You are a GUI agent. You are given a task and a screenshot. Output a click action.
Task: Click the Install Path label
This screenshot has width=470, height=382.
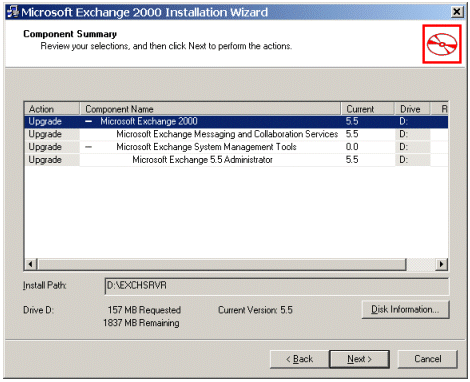(45, 286)
